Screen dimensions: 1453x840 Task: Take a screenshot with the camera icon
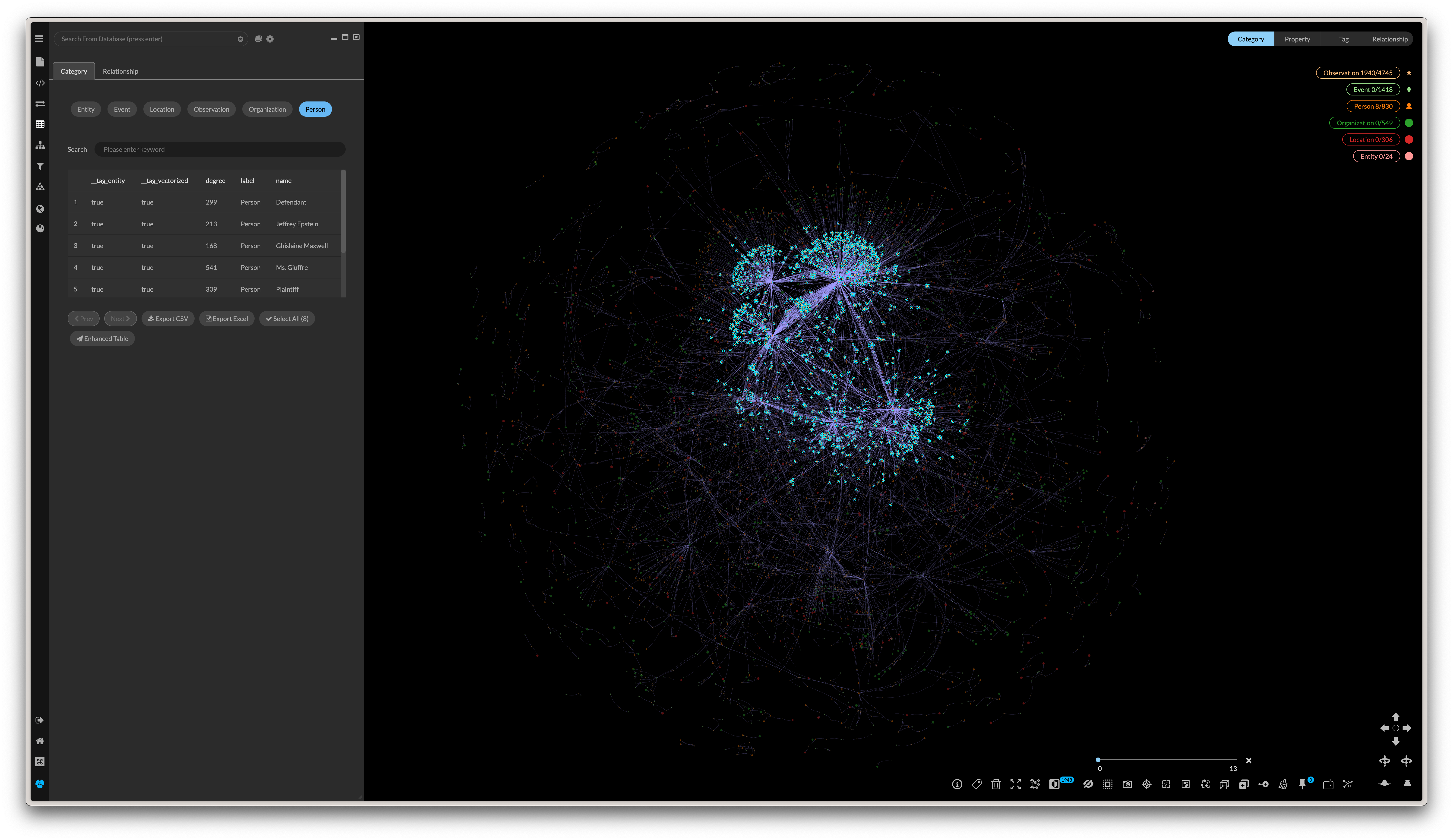tap(1127, 784)
